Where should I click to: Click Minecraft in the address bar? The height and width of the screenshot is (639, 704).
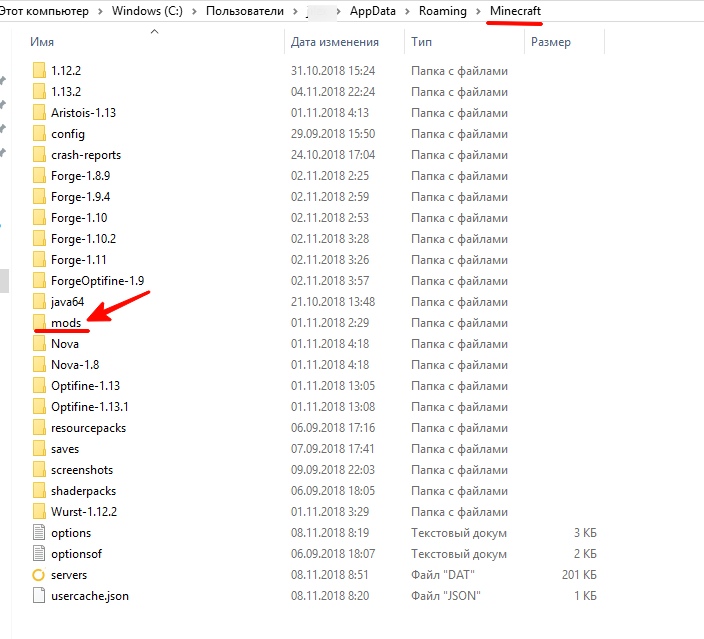pos(515,11)
